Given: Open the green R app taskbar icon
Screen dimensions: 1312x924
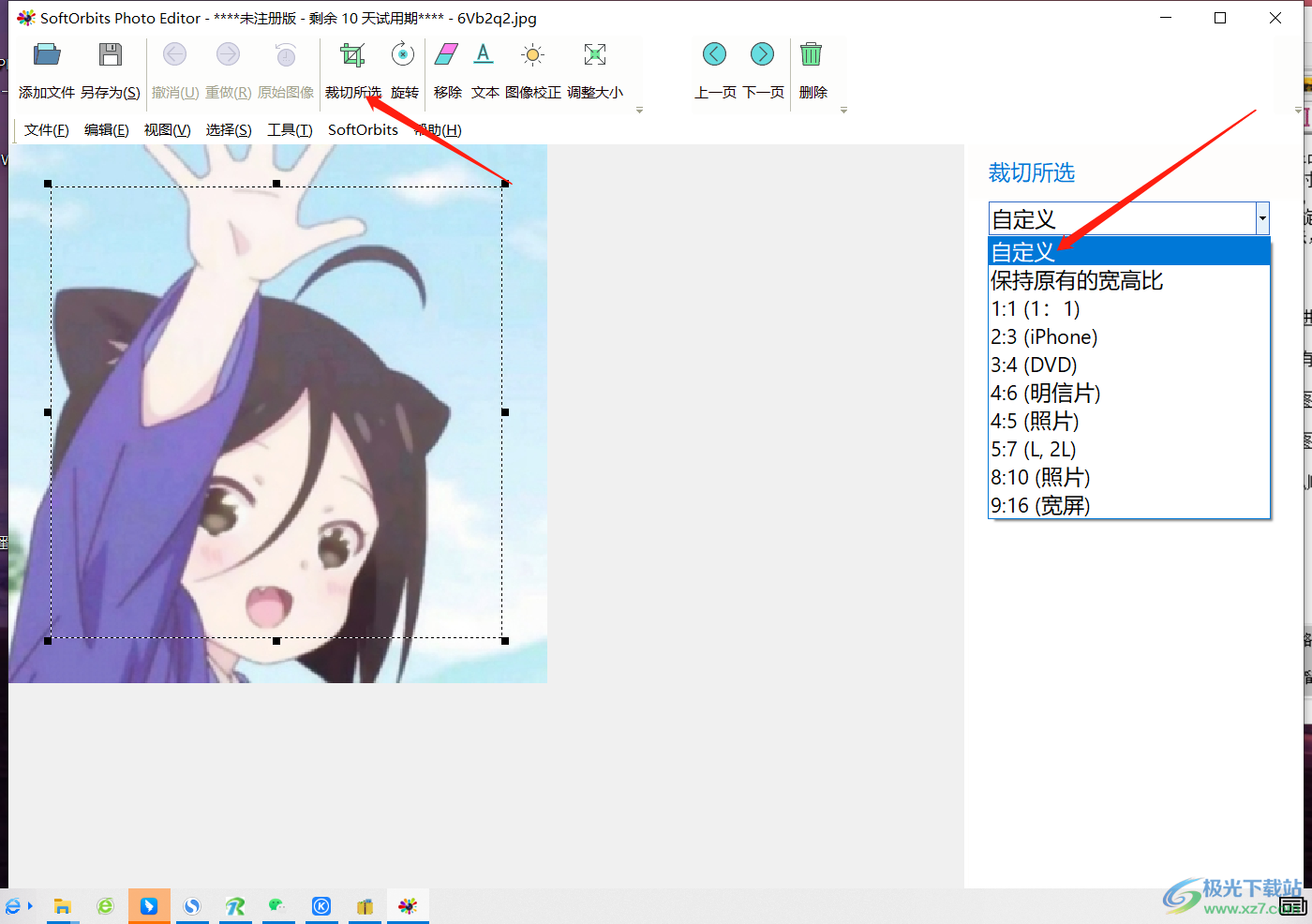Looking at the screenshot, I should [x=235, y=906].
